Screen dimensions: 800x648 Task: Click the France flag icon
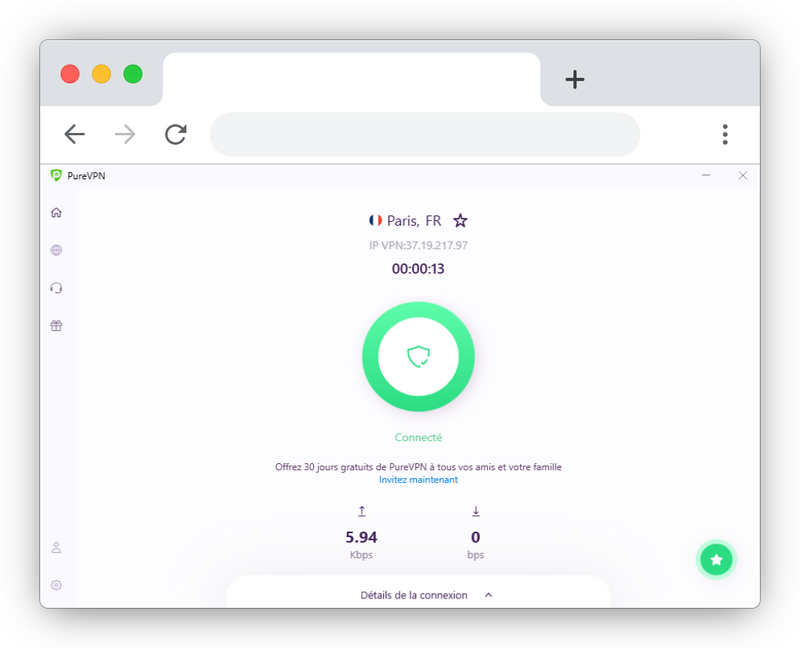click(376, 220)
